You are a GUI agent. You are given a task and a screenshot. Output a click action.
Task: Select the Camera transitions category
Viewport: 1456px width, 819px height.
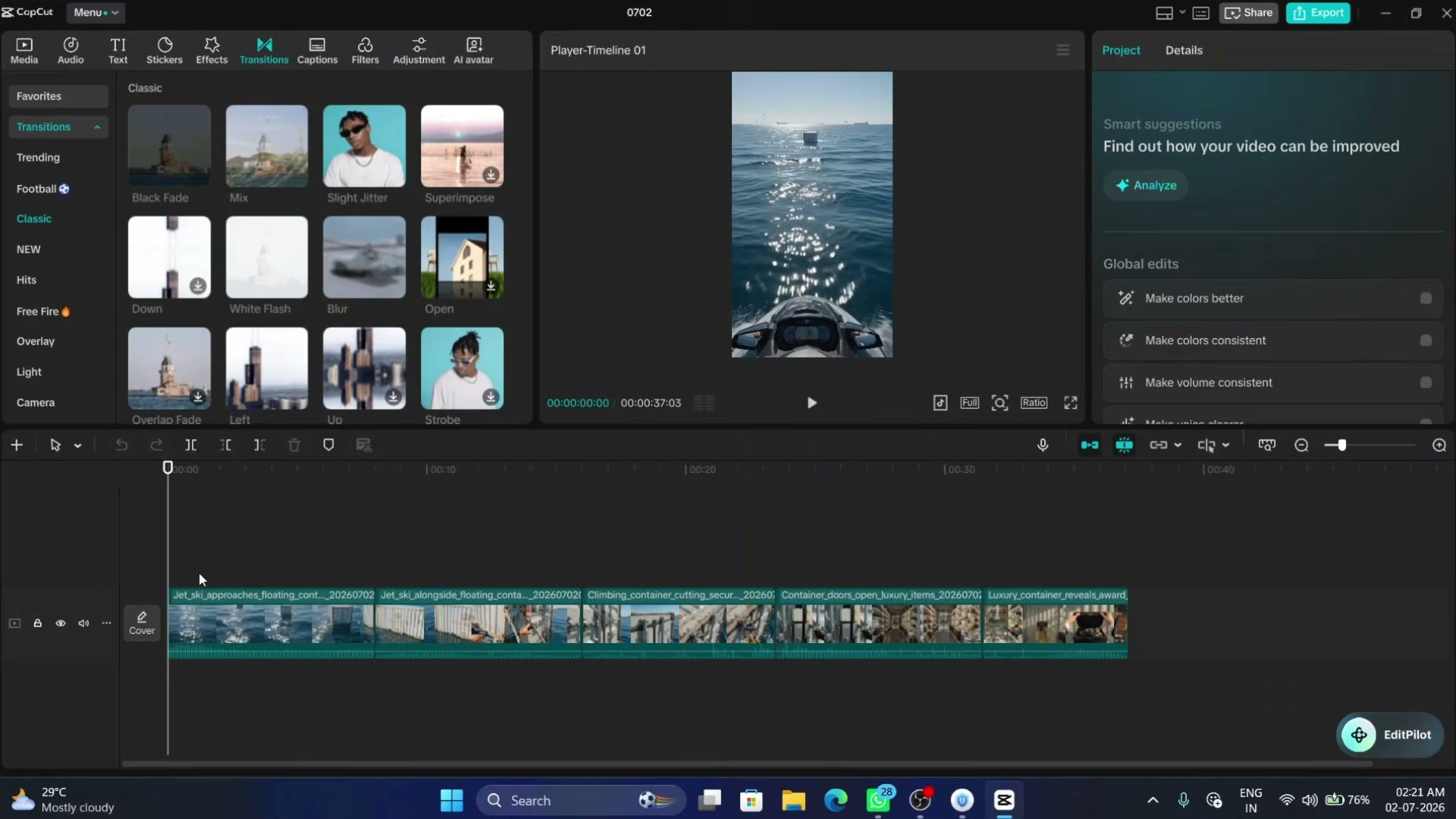point(36,403)
